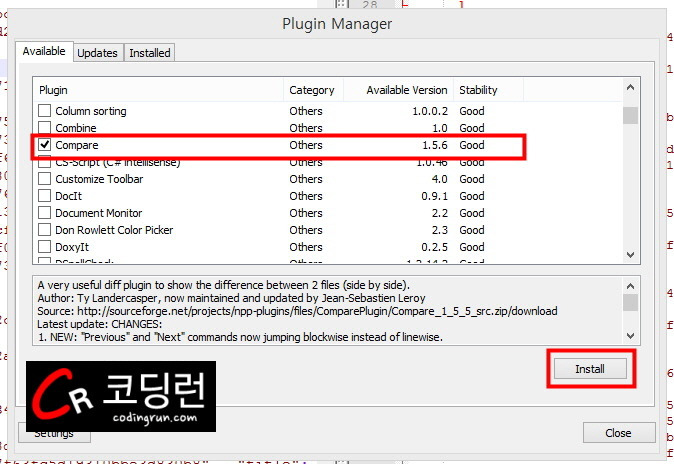Click the sourceforge source URL text
The height and width of the screenshot is (464, 674).
(x=317, y=311)
